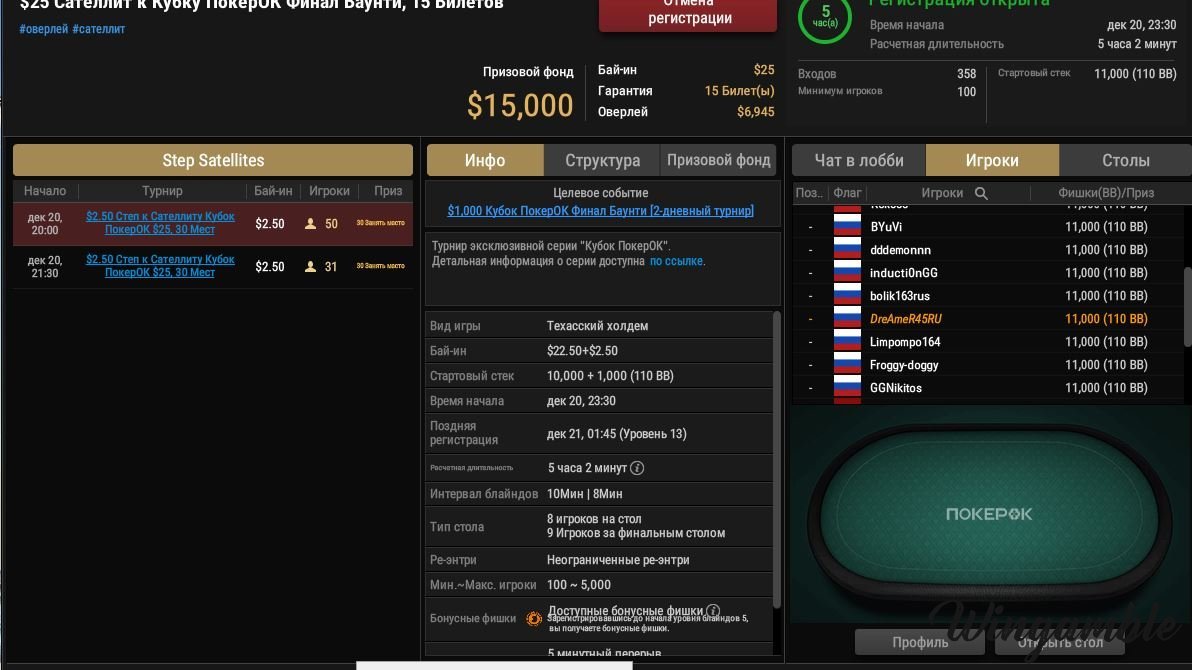
Task: Open the Призовой фонд tab
Action: click(718, 160)
